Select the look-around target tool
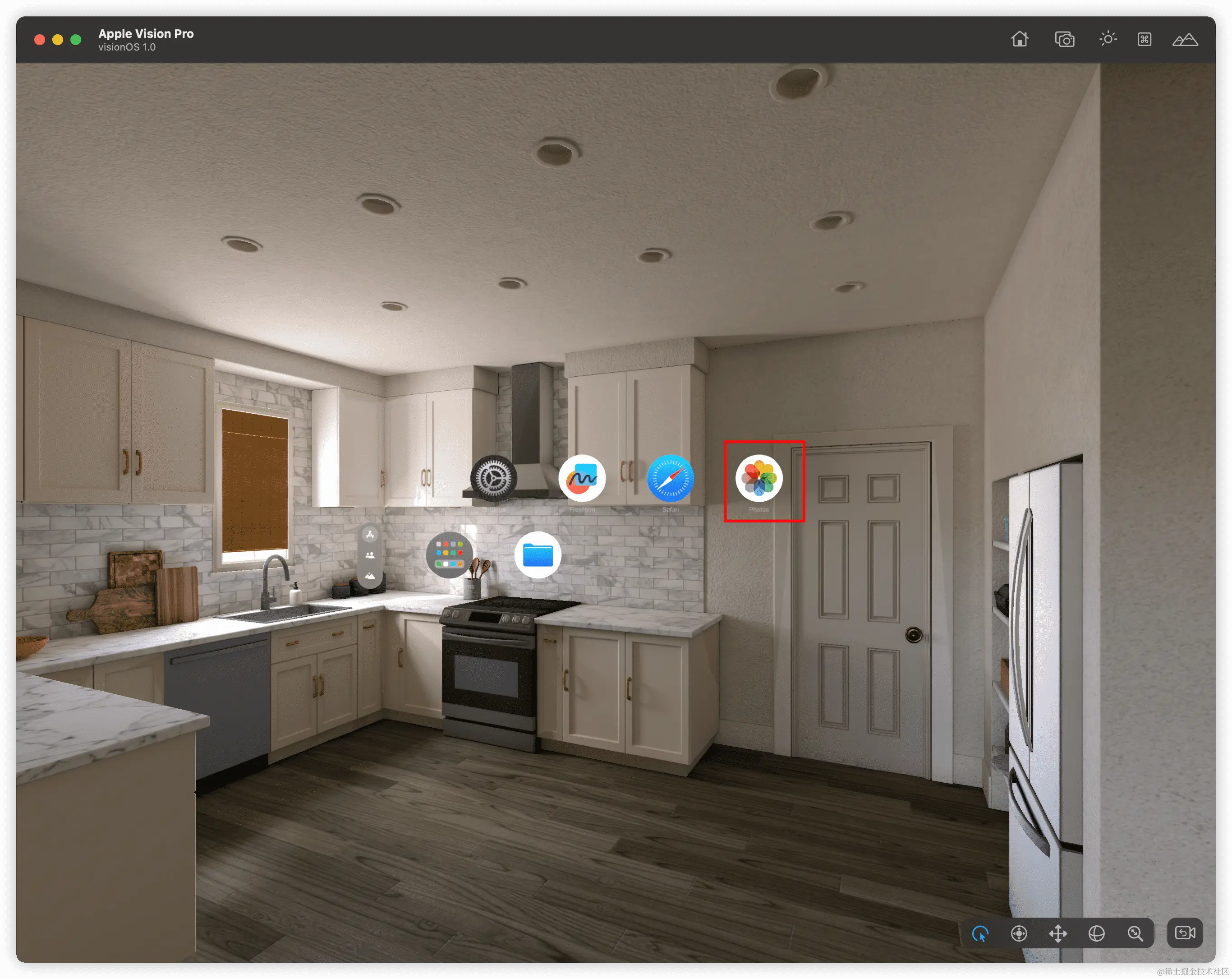This screenshot has height=979, width=1232. pyautogui.click(x=1019, y=933)
